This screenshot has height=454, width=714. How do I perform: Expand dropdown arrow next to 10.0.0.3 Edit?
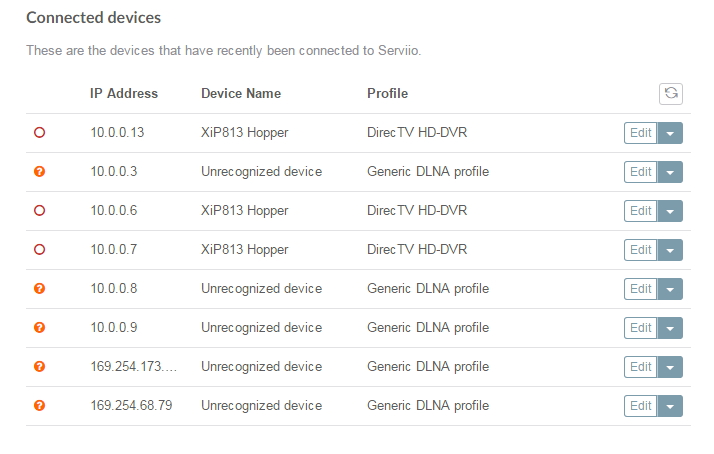(x=670, y=172)
